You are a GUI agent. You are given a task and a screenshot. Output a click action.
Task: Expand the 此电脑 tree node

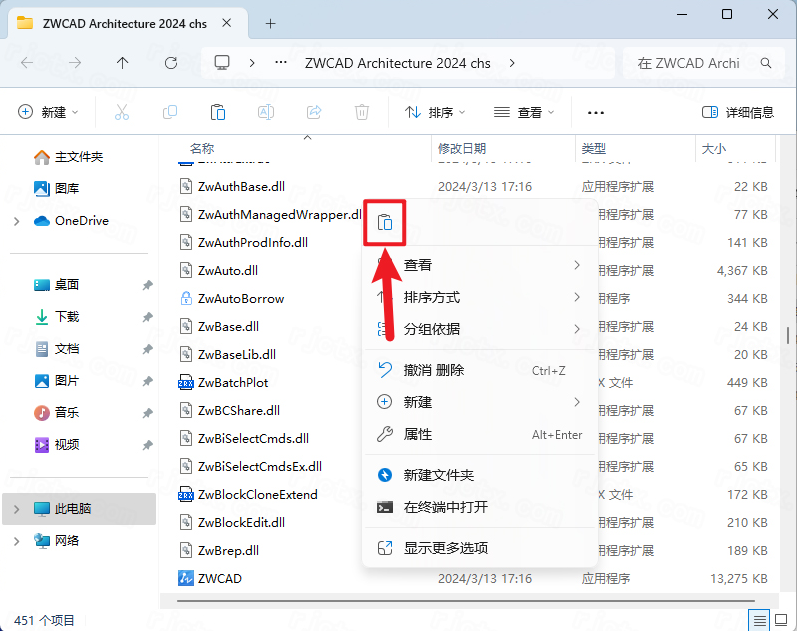click(16, 509)
